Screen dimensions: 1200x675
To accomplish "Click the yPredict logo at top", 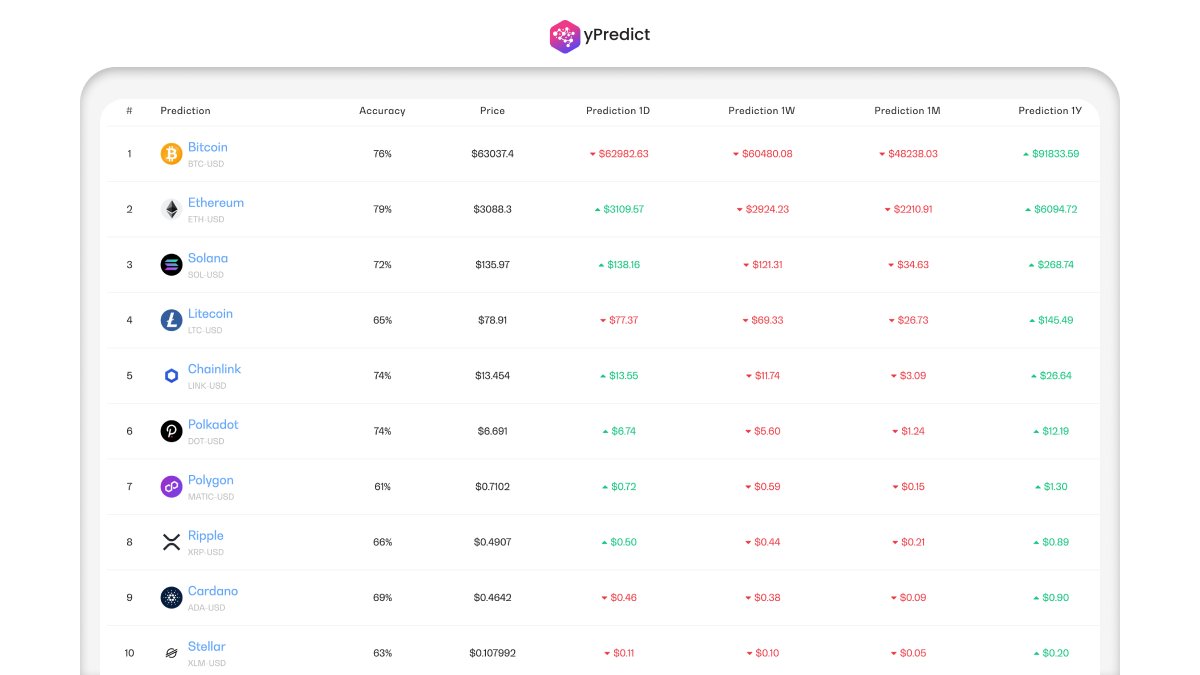I will pyautogui.click(x=600, y=36).
